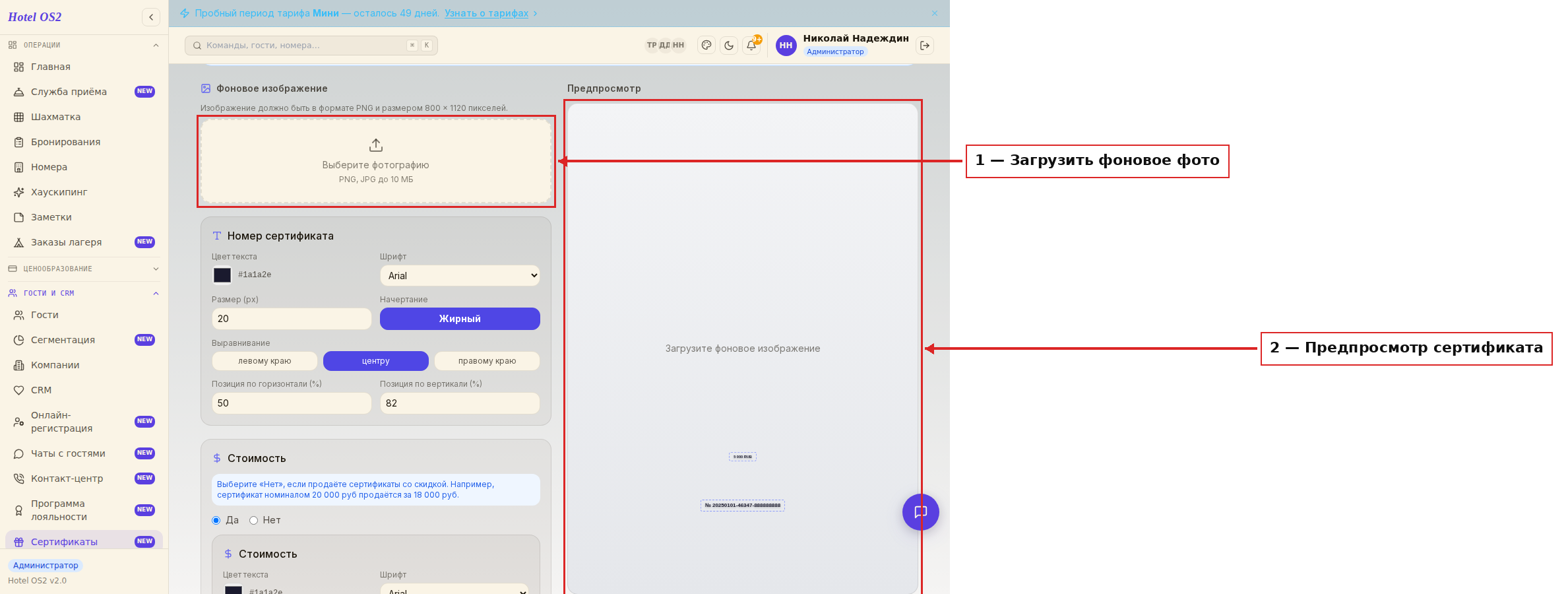Collapse the sidebar with the chevron button

(151, 17)
